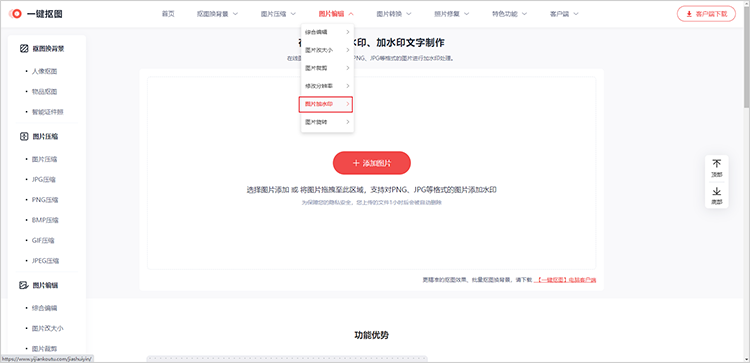Click the 图片编辑 sidebar section icon
750x363 pixels.
[x=24, y=285]
